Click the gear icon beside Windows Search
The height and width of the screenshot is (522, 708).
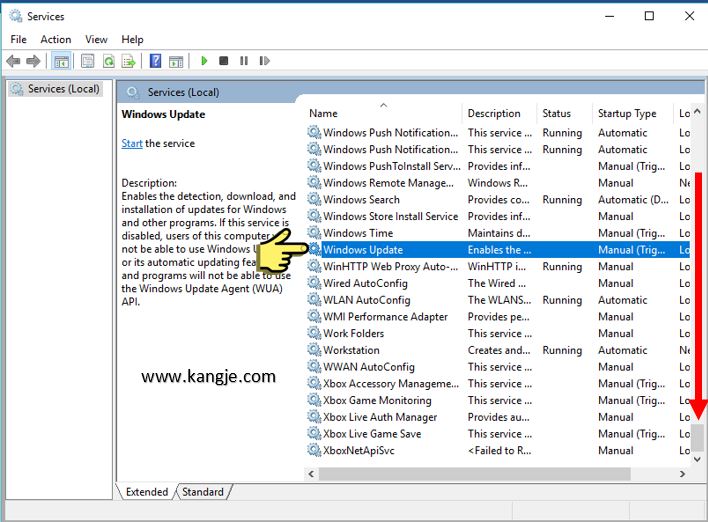[x=314, y=199]
